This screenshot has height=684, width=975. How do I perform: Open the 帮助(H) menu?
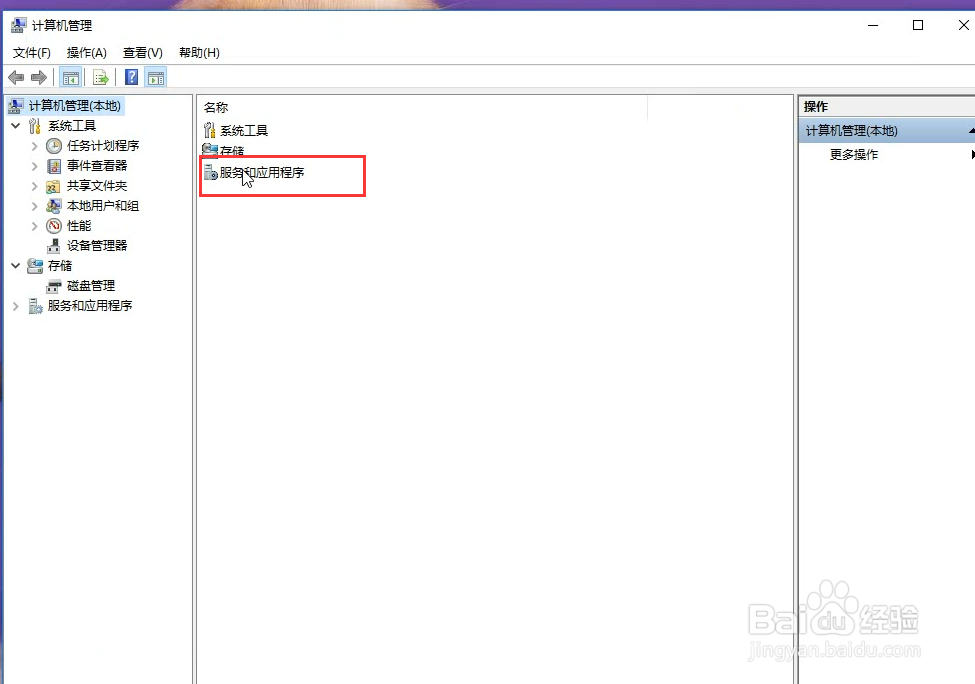coord(199,53)
